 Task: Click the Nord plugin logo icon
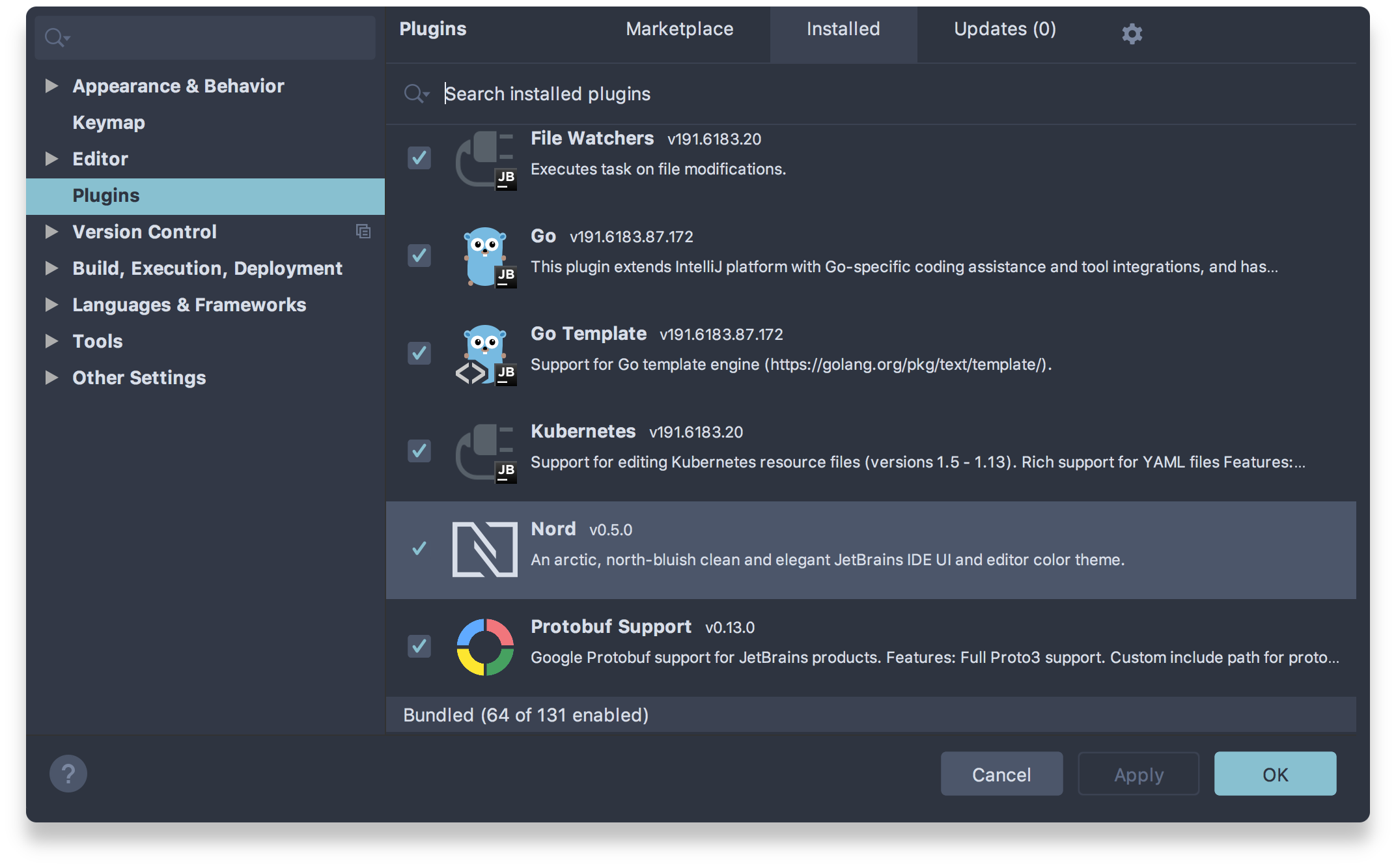484,549
